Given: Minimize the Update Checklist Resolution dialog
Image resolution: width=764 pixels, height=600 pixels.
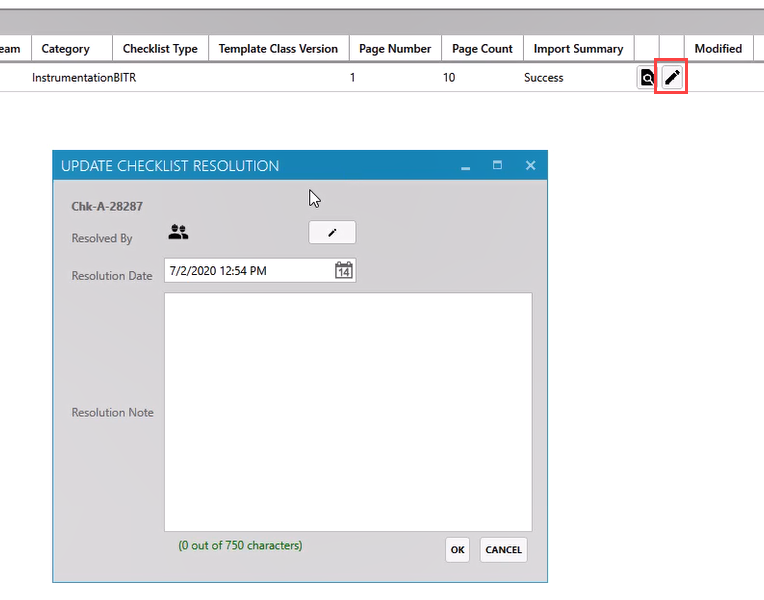Looking at the screenshot, I should [x=465, y=166].
